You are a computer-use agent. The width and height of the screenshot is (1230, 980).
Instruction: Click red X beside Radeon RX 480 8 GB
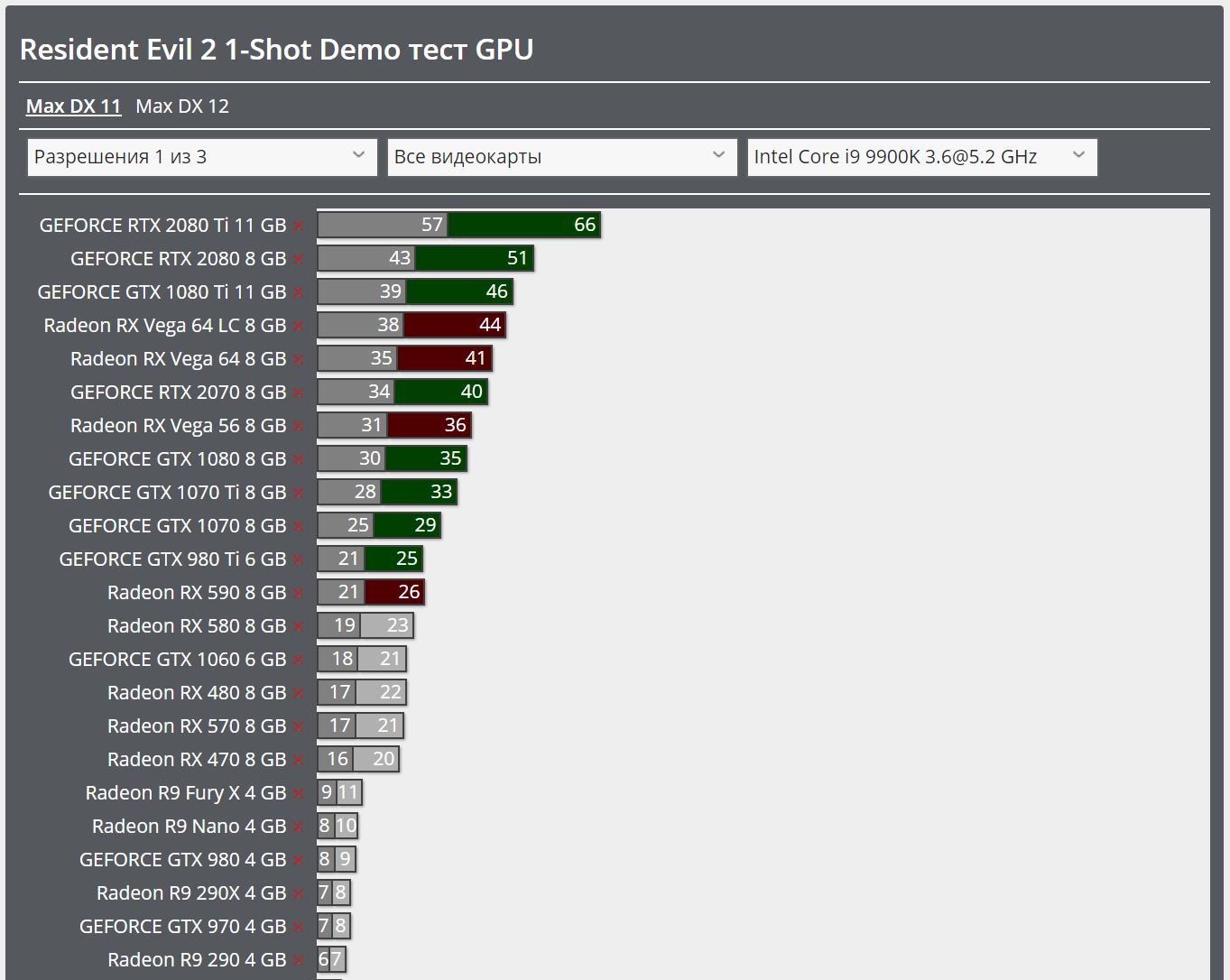click(299, 694)
